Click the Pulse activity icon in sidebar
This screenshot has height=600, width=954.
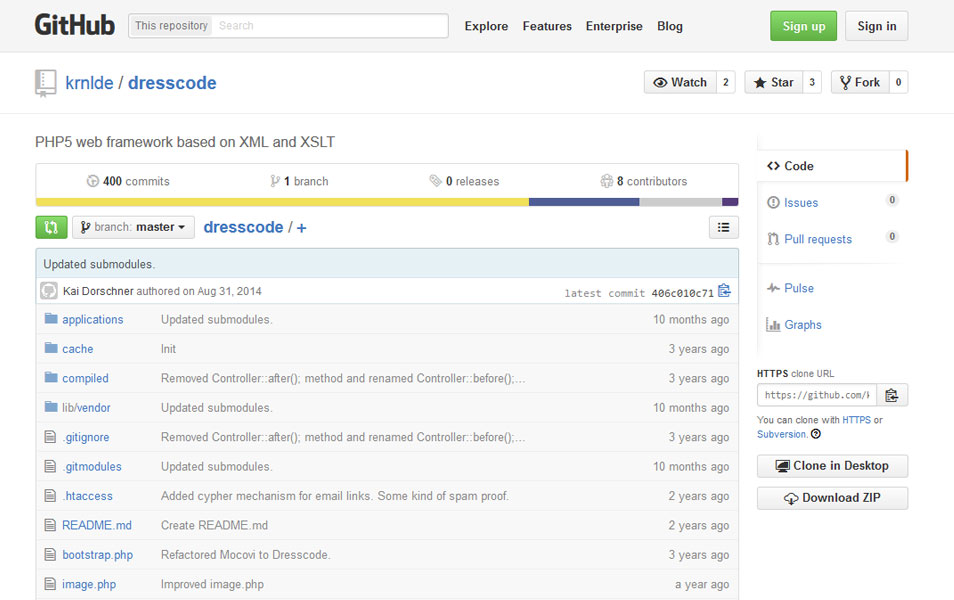point(773,288)
